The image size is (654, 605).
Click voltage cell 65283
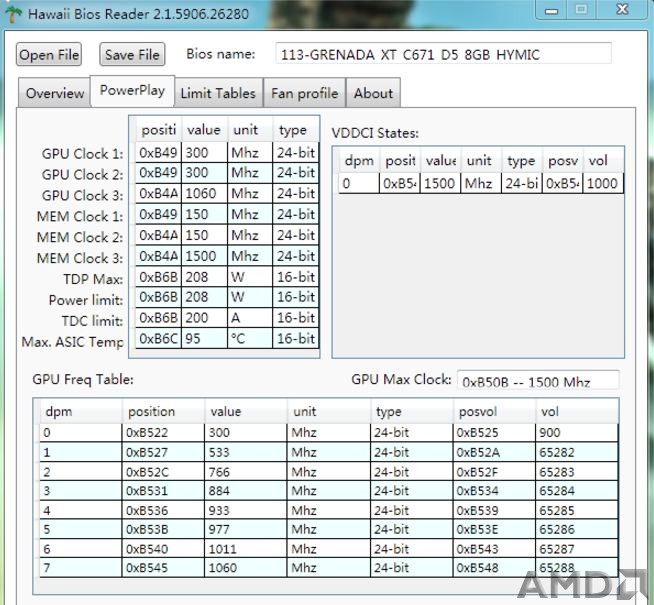coord(576,472)
